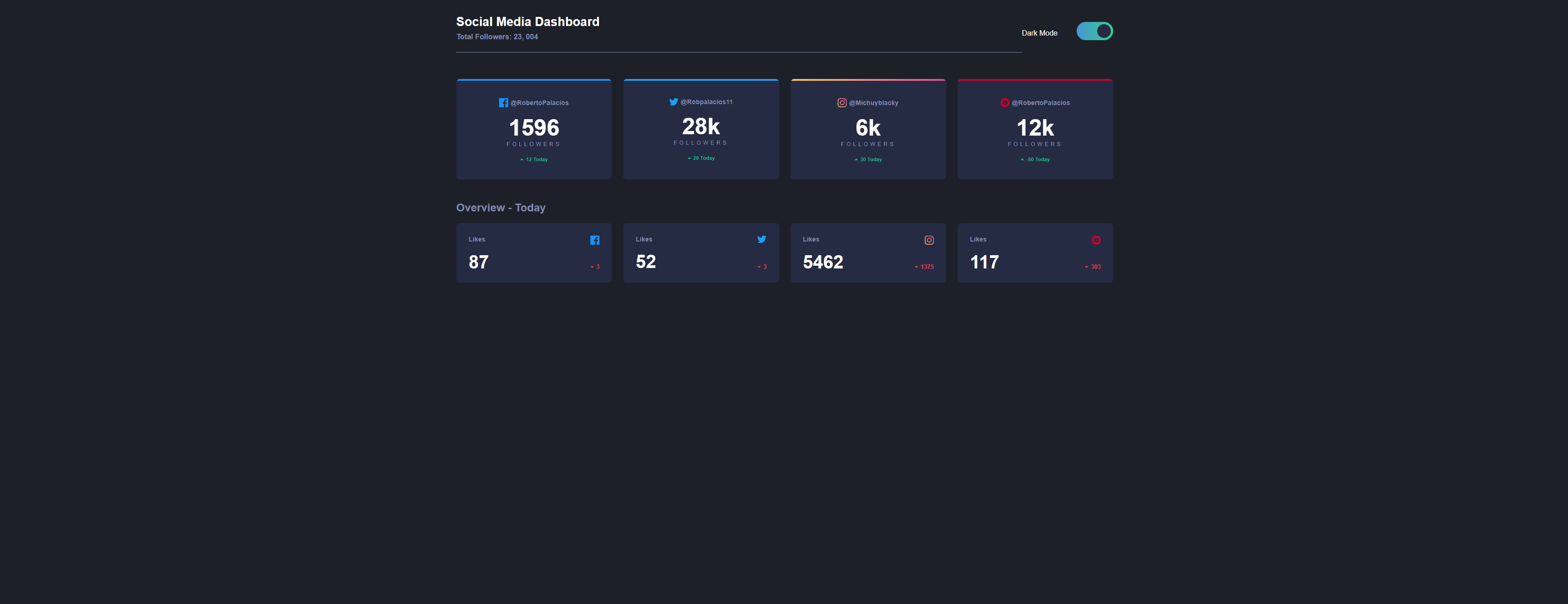Image resolution: width=1568 pixels, height=604 pixels.
Task: Click the red down arrow next to 1375
Action: 916,267
